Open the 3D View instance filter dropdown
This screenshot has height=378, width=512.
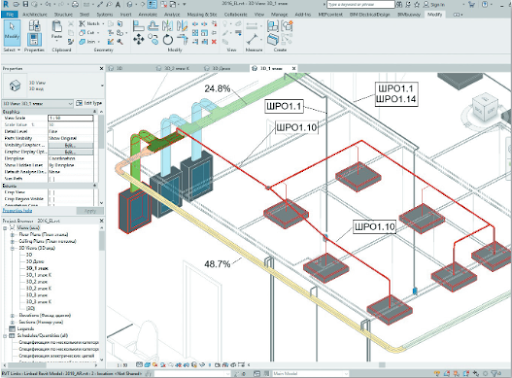(38, 104)
